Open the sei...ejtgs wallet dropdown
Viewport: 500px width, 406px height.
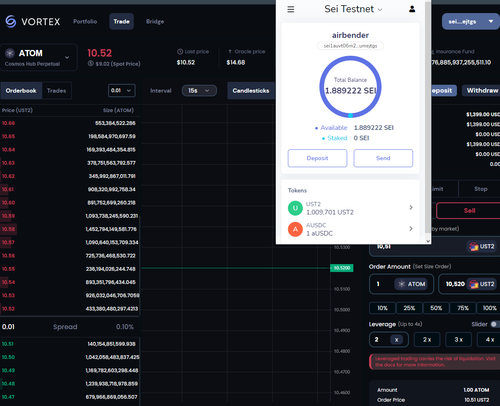471,22
